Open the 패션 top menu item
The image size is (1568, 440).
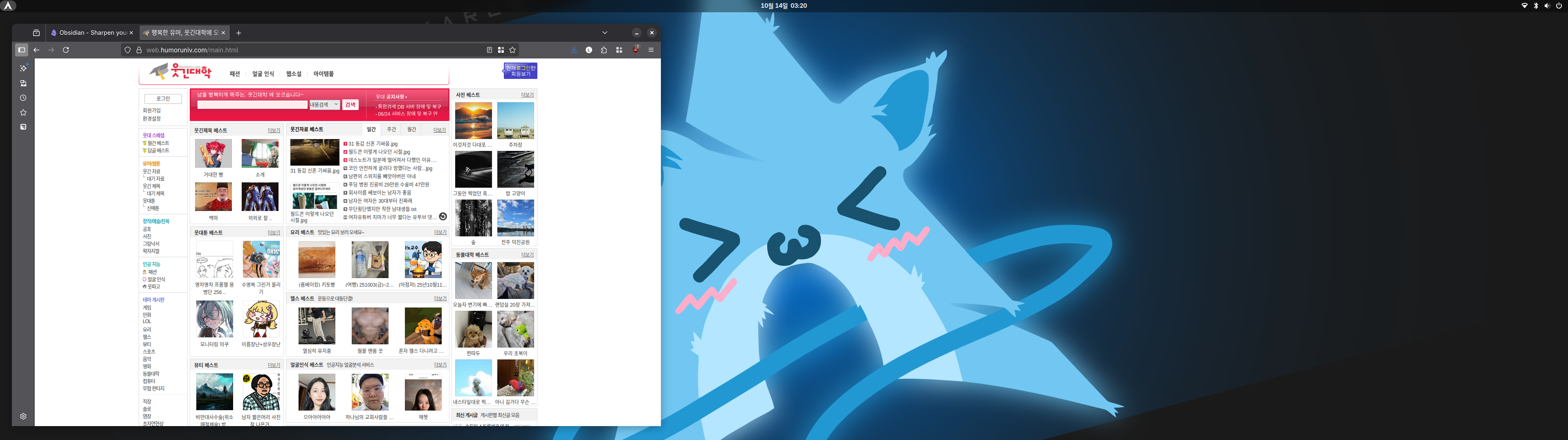235,74
